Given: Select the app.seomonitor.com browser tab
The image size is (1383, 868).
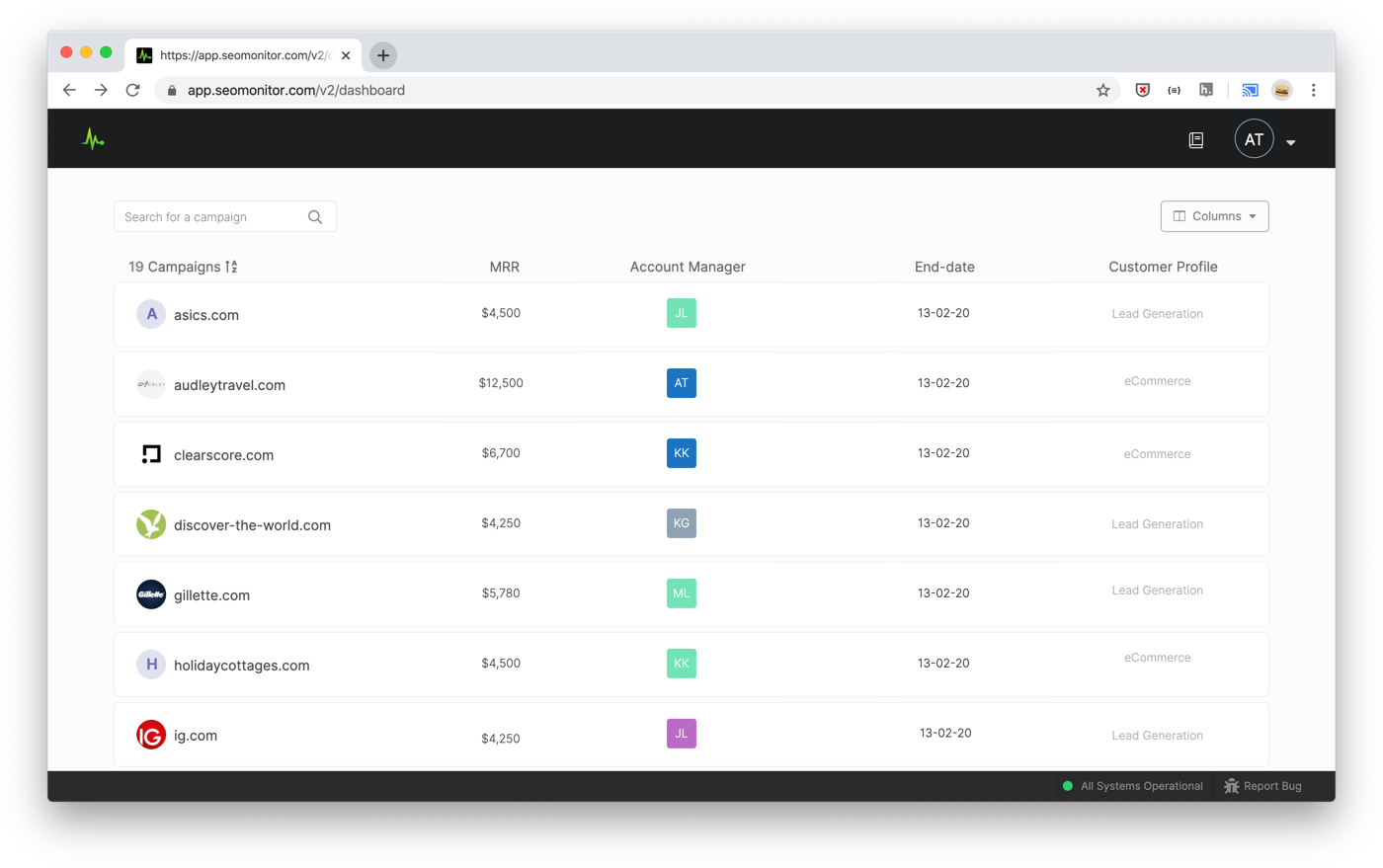Looking at the screenshot, I should (244, 55).
